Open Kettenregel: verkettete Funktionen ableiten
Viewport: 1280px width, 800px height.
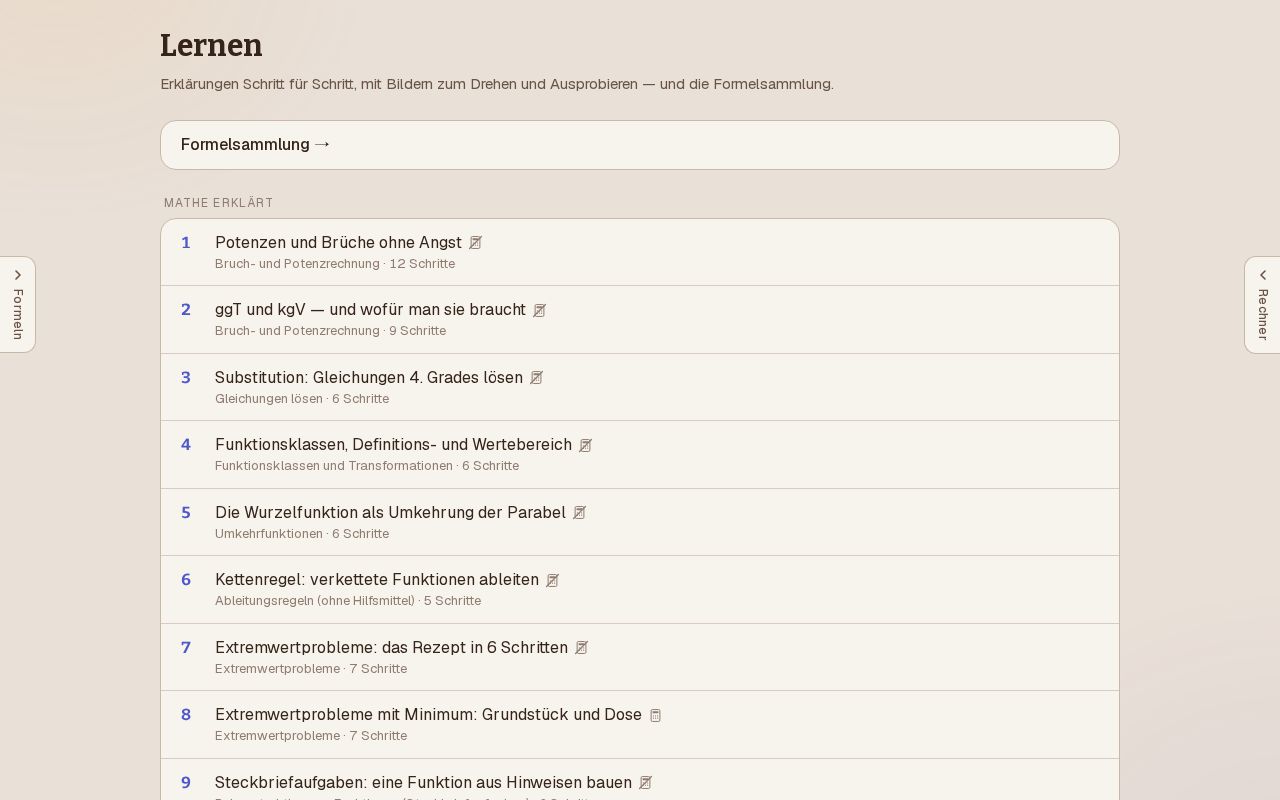click(x=640, y=590)
